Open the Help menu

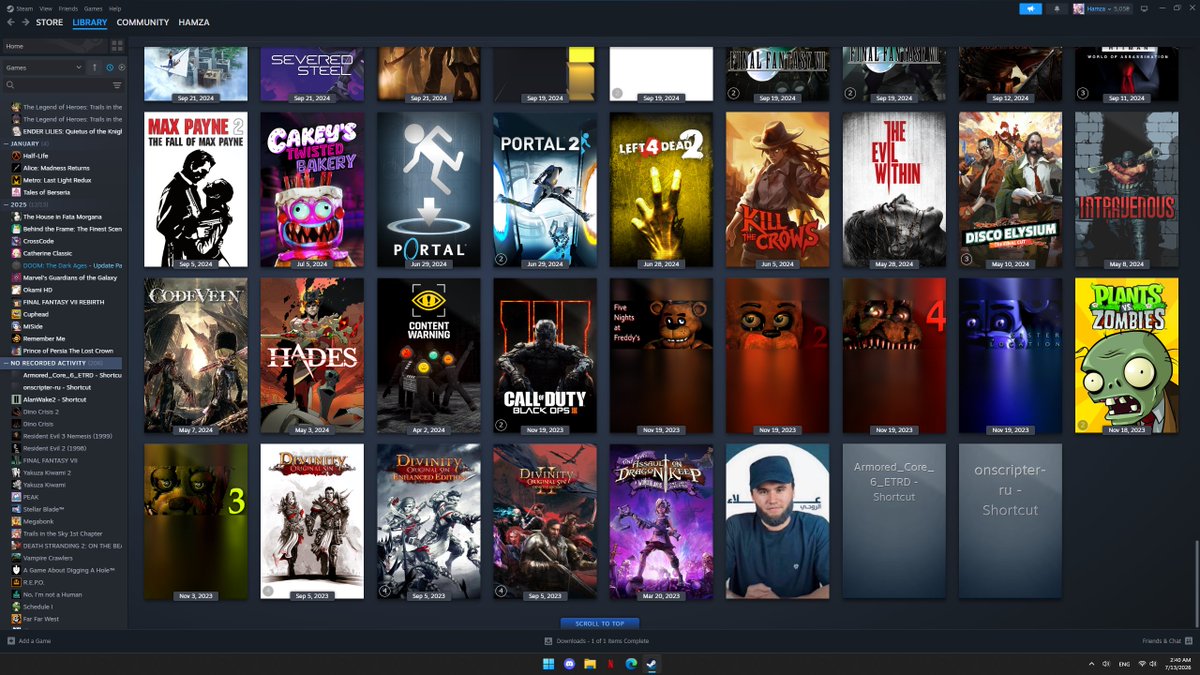[115, 8]
